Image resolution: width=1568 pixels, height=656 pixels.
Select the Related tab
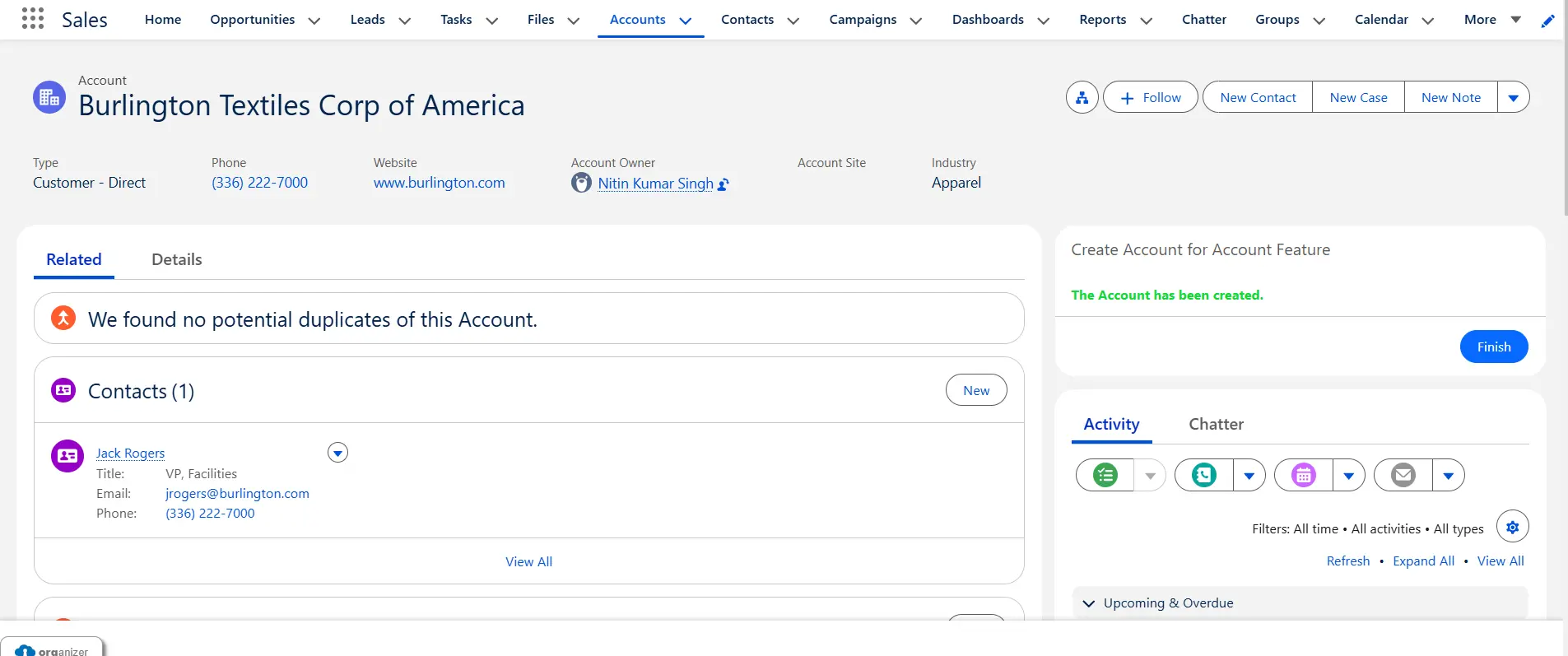tap(74, 259)
